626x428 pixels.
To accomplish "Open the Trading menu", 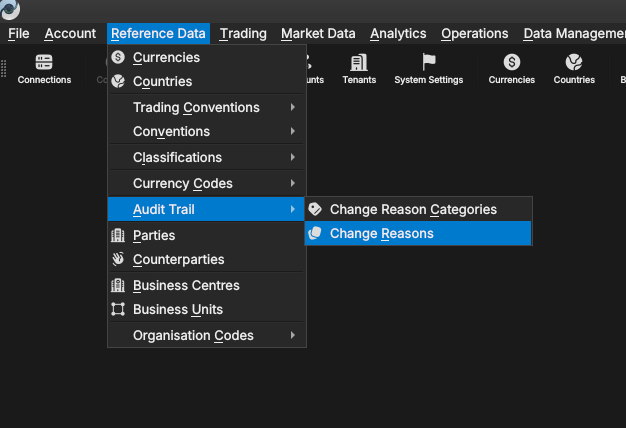I will point(243,34).
